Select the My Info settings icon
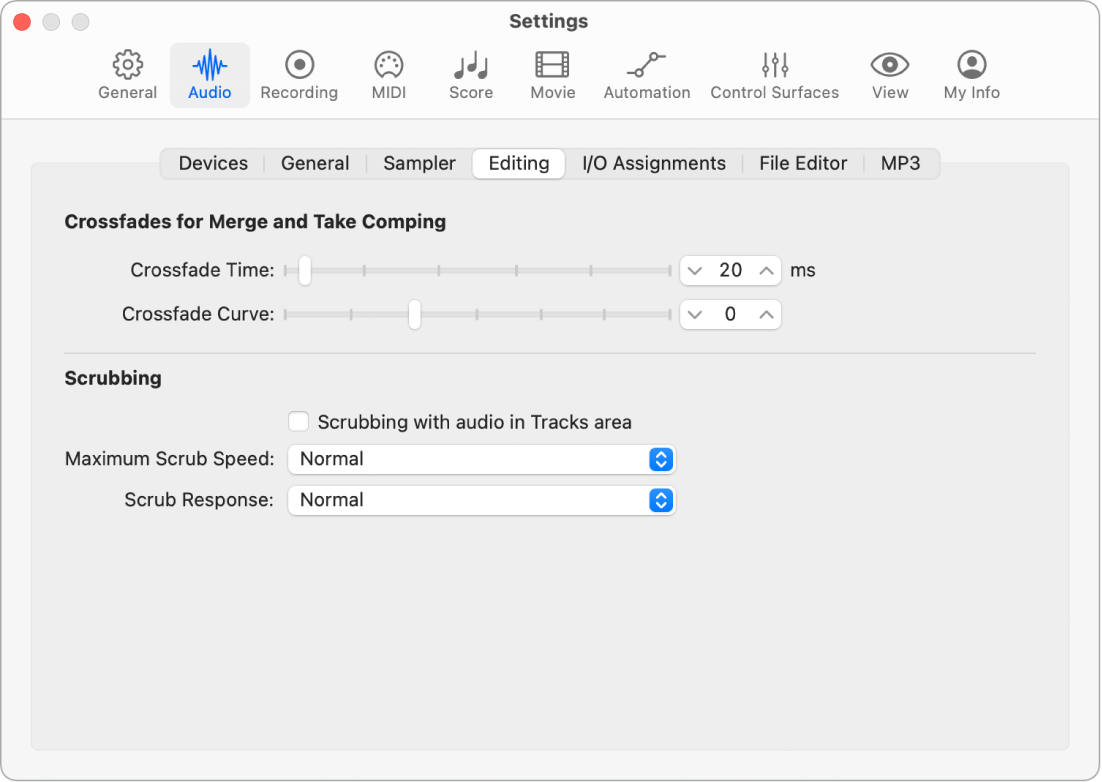 pos(971,75)
